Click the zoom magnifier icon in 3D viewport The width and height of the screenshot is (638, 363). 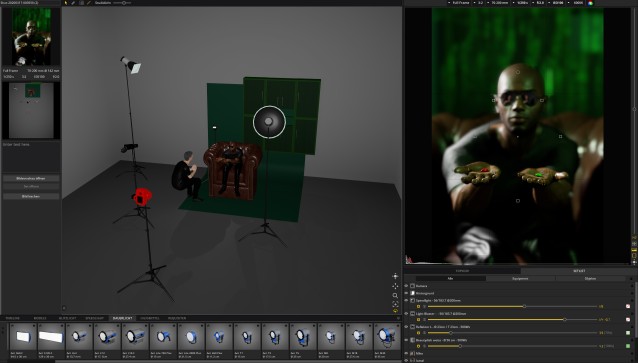pos(395,295)
